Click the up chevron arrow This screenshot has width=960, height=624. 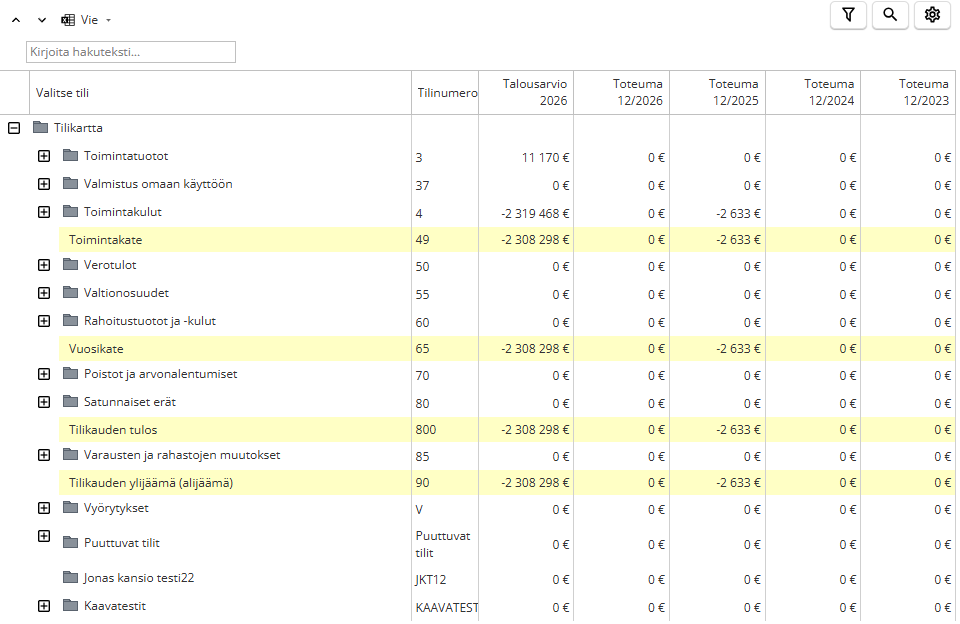pyautogui.click(x=16, y=20)
